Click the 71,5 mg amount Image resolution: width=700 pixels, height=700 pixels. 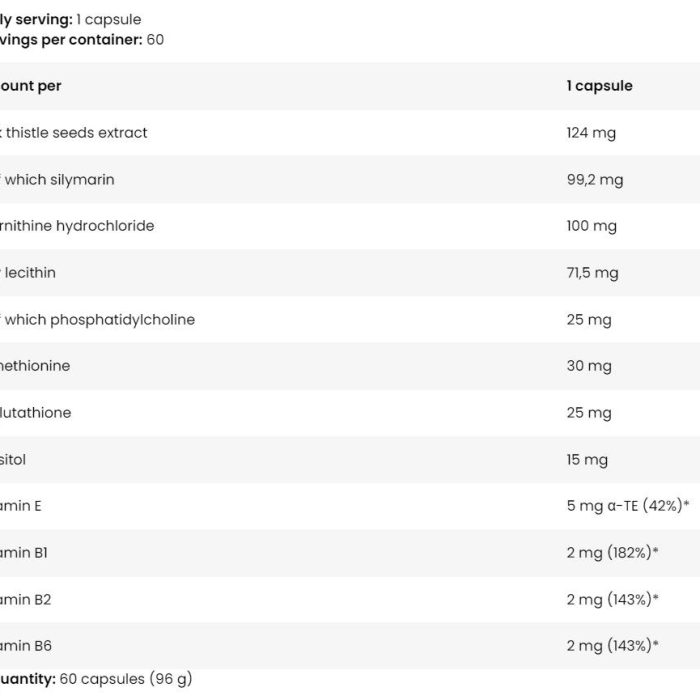tap(592, 273)
